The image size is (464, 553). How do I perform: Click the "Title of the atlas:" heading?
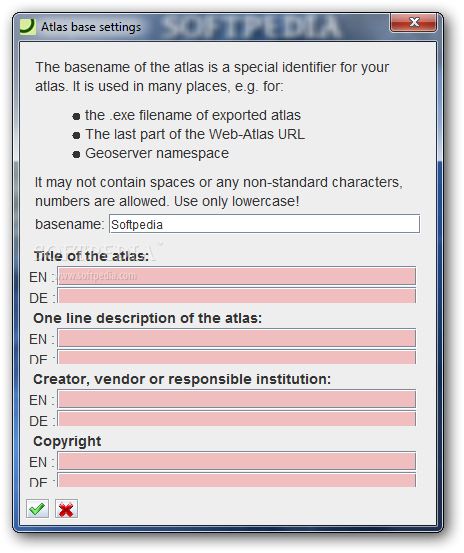[91, 256]
